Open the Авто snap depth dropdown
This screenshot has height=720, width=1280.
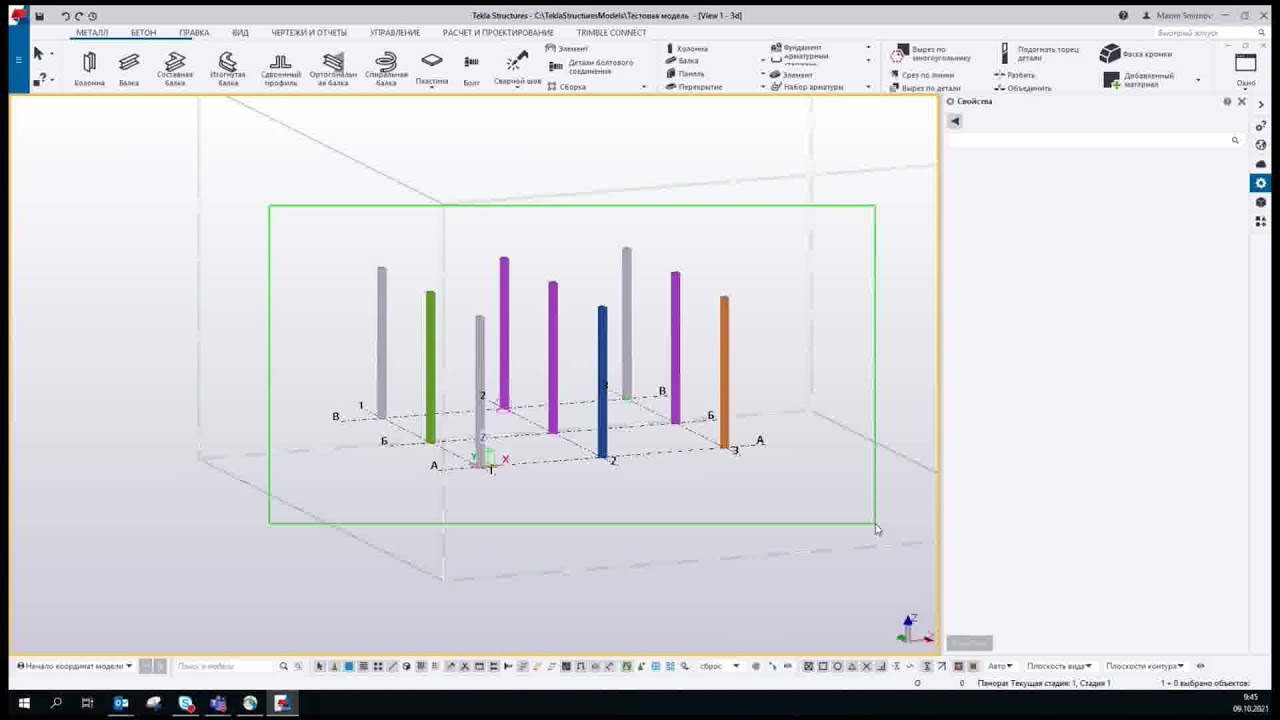pos(1000,666)
